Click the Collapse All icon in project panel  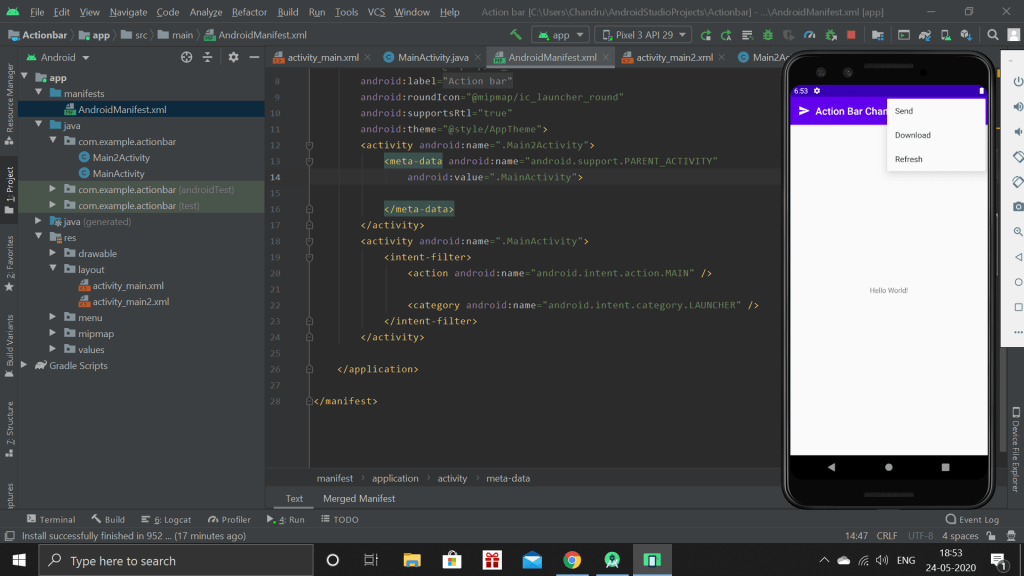coord(209,58)
